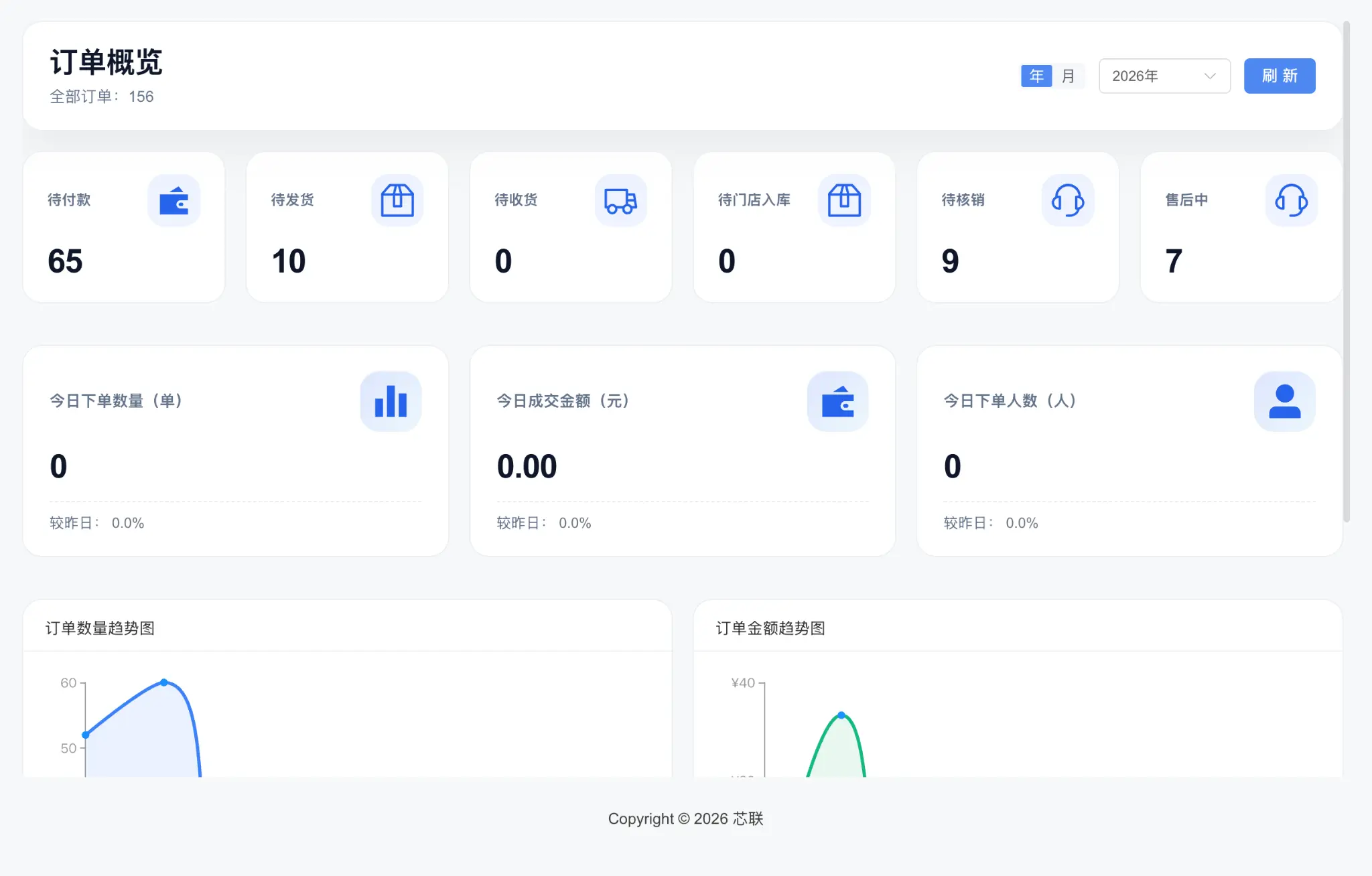Click the 订单数量趋势图 title
Image resolution: width=1372 pixels, height=876 pixels.
[x=100, y=628]
